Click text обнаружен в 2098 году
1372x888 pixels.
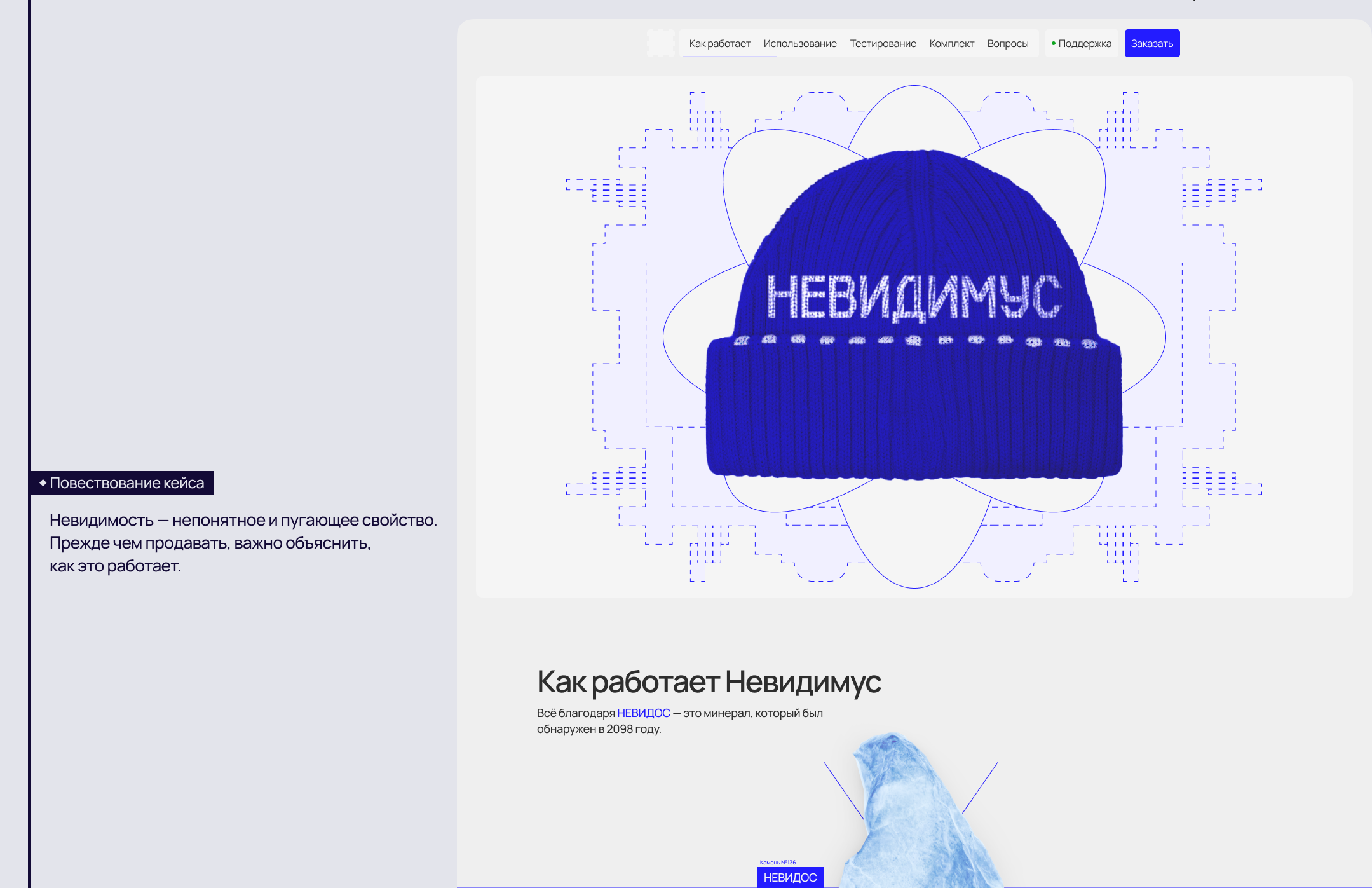pos(599,729)
